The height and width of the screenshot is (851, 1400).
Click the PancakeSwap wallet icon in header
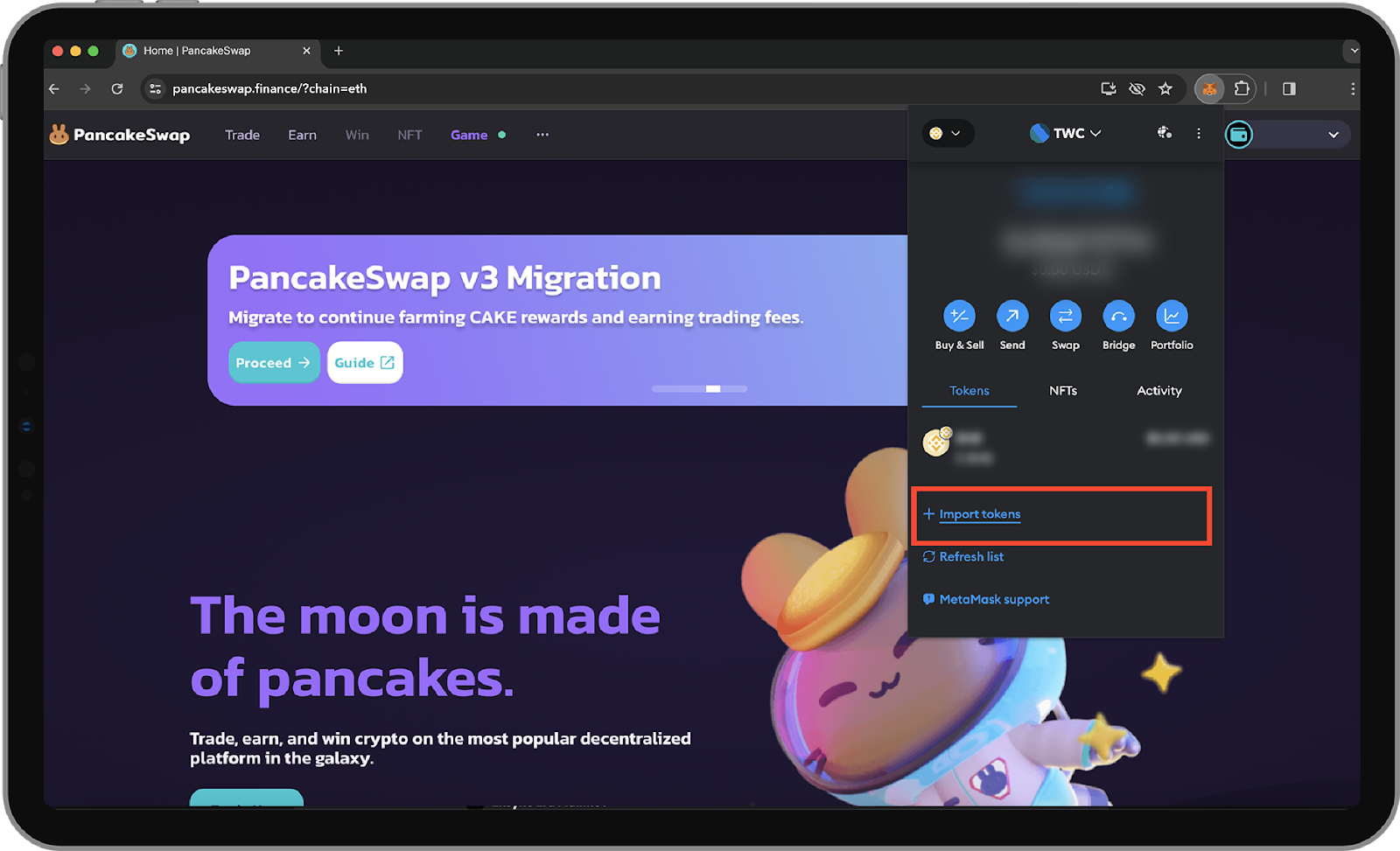coord(1239,135)
